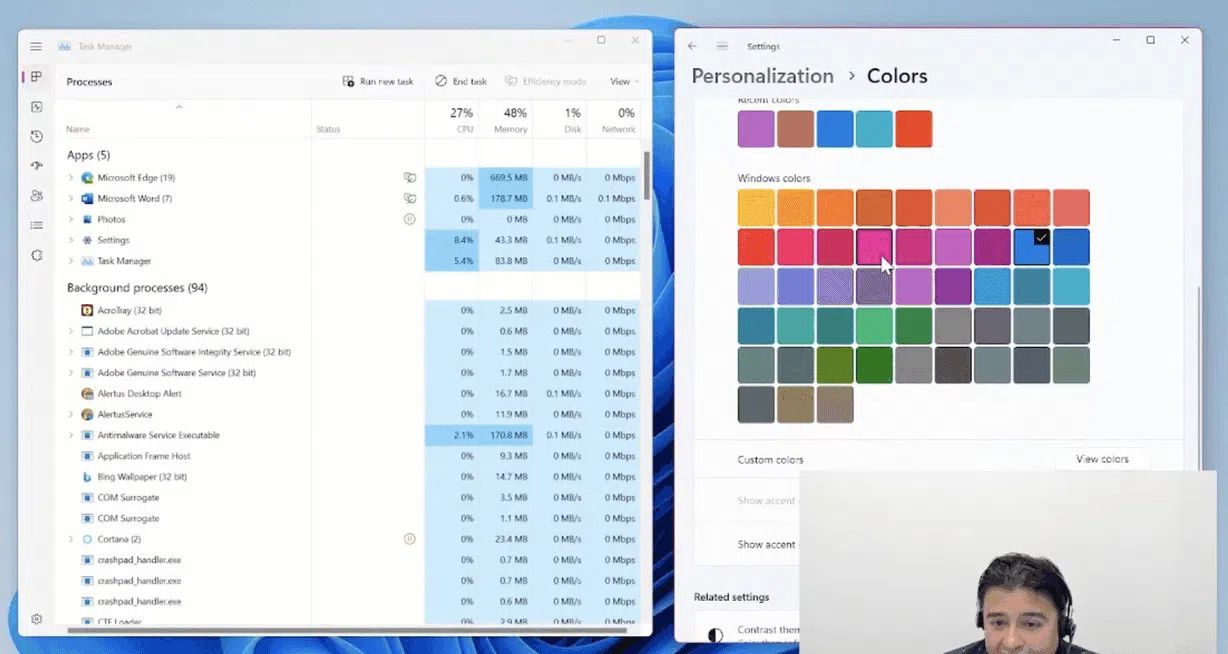
Task: Select the hot pink swatch under the cursor
Action: pyautogui.click(x=874, y=247)
